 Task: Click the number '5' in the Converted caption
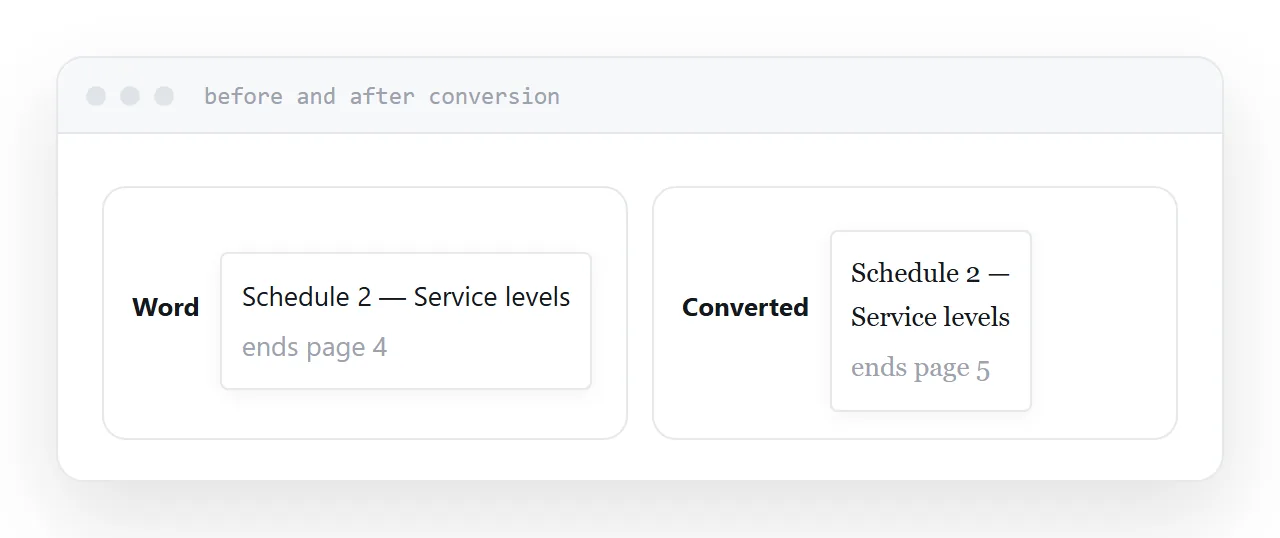983,369
